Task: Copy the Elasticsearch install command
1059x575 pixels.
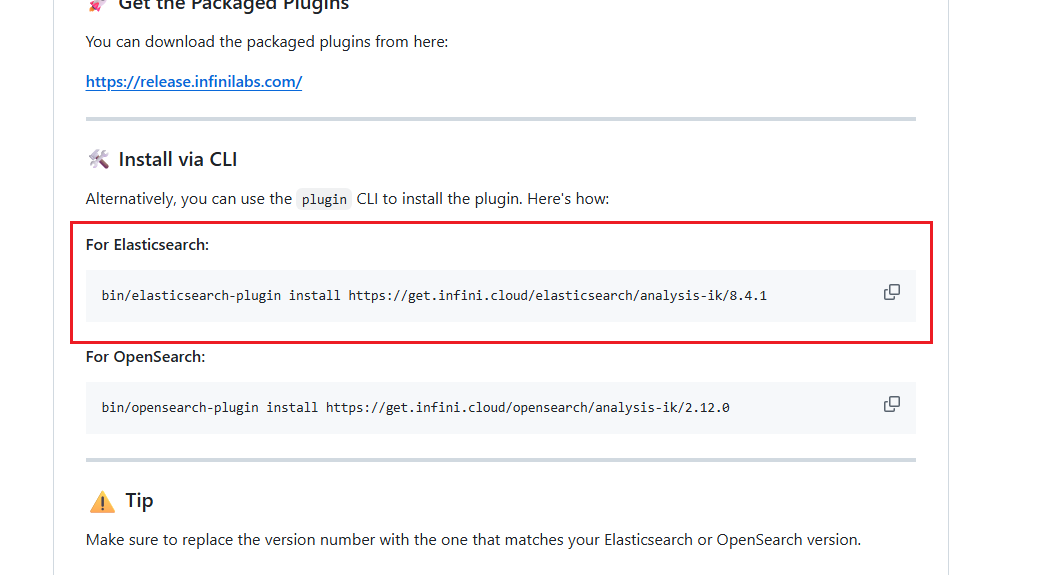Action: pyautogui.click(x=891, y=292)
